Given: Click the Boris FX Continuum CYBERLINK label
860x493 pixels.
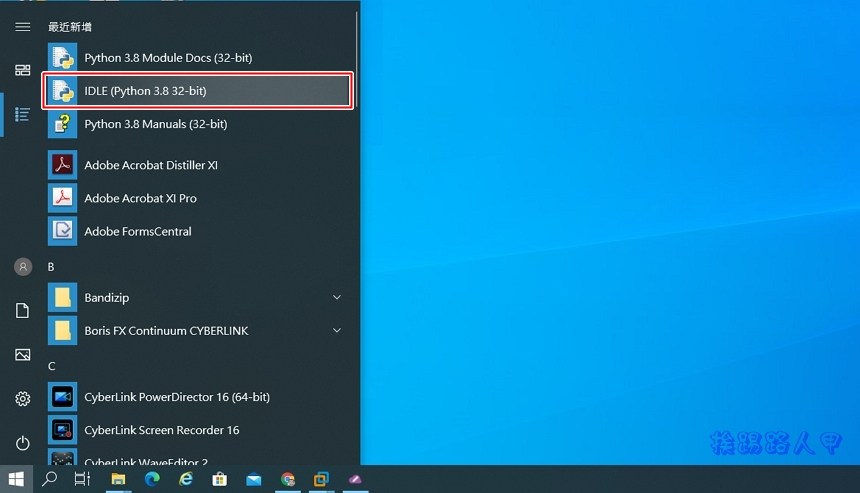Looking at the screenshot, I should pyautogui.click(x=166, y=331).
